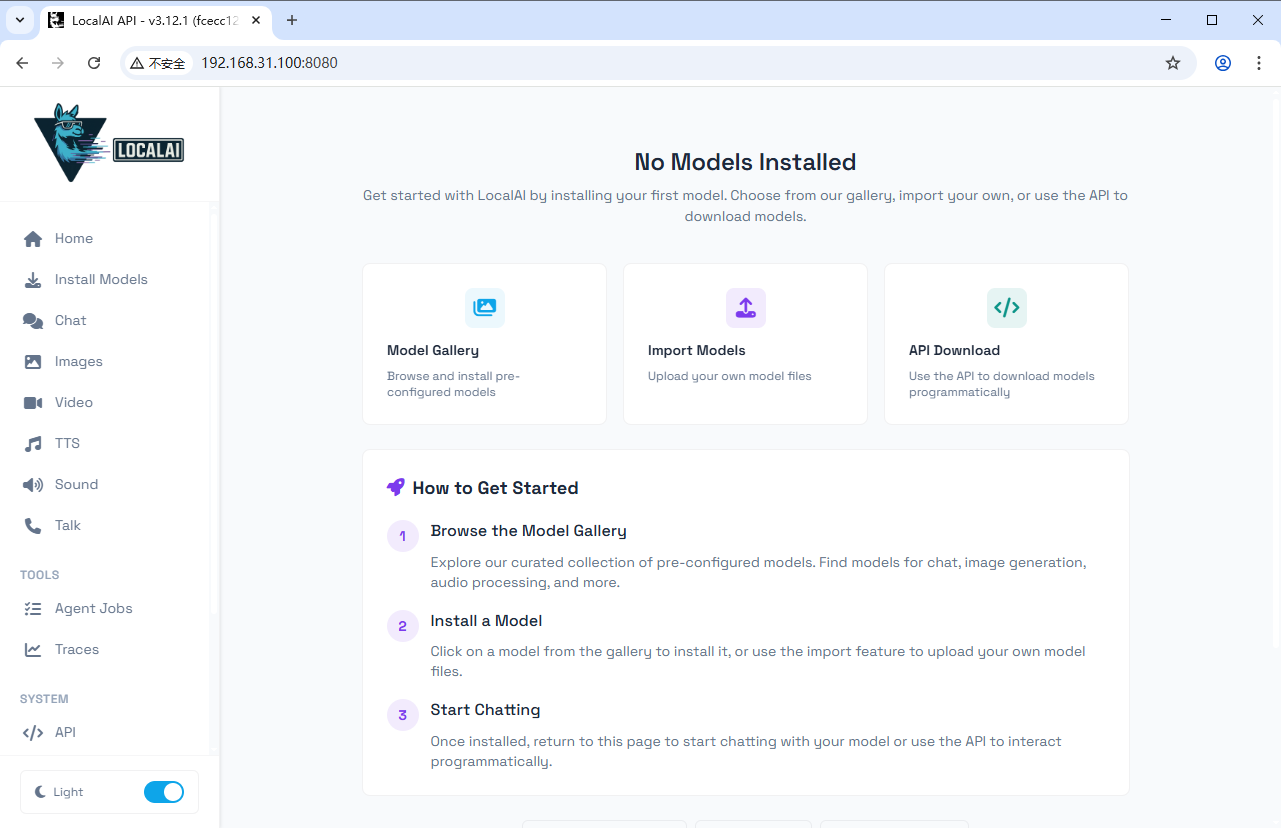Select Video in the sidebar
Image resolution: width=1281 pixels, height=828 pixels.
click(110, 403)
